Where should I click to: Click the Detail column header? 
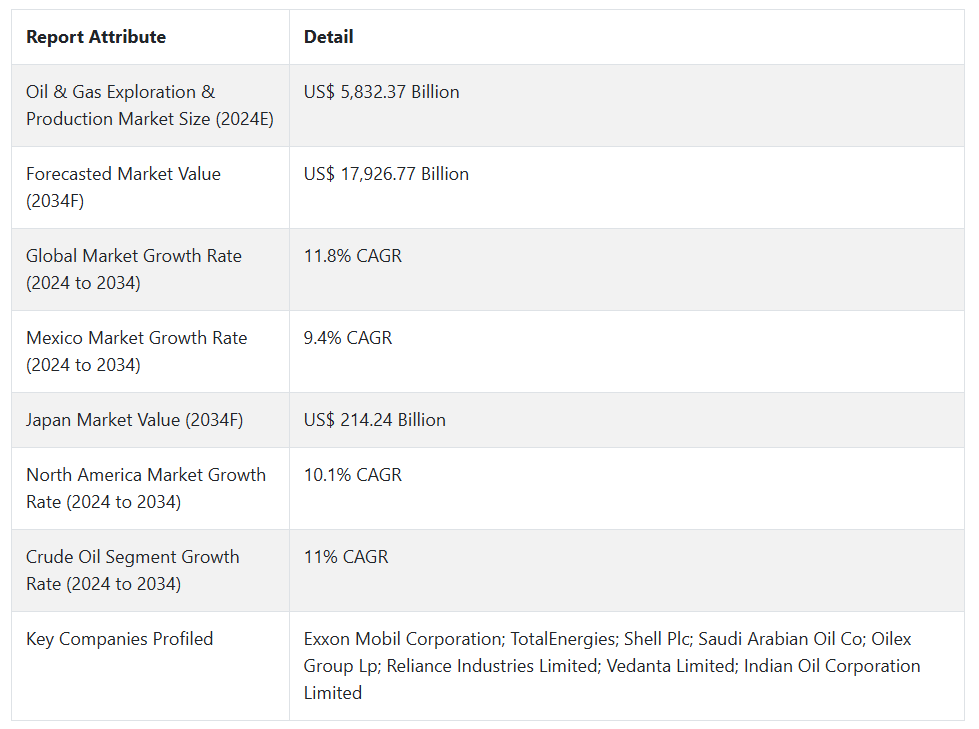[328, 37]
